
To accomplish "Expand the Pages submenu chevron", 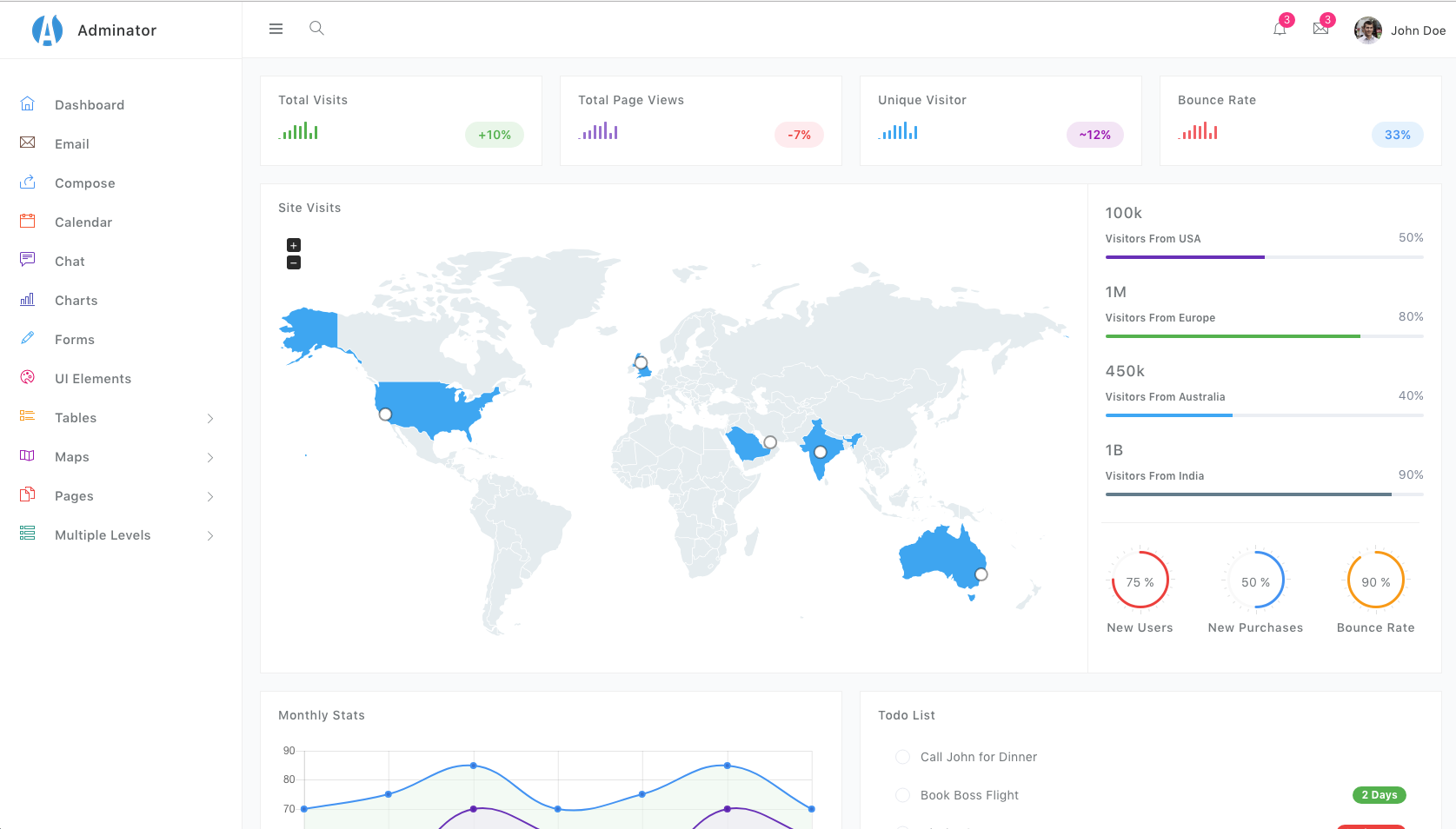I will click(x=210, y=497).
